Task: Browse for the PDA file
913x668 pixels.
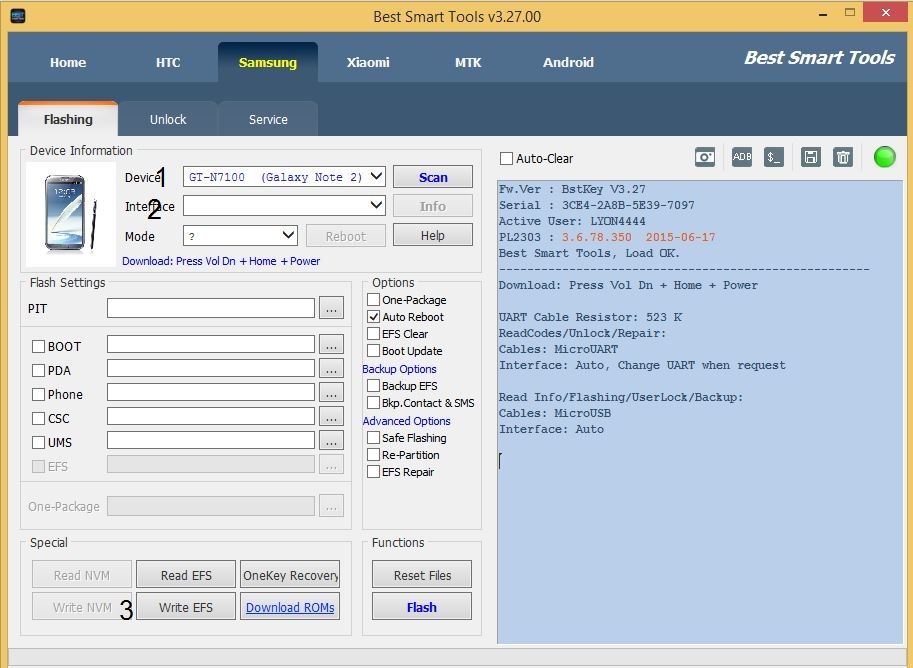Action: pos(331,369)
